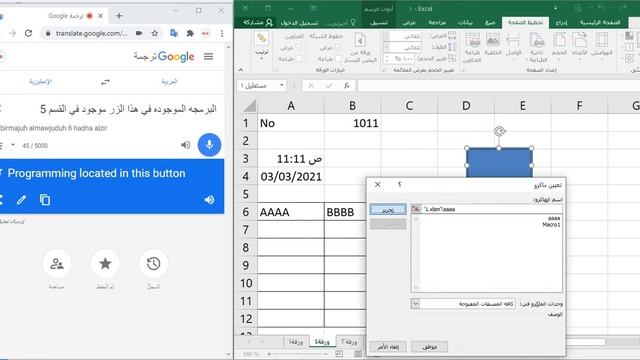Switch to the Formulas ribbon tab
The width and height of the screenshot is (640, 360).
pos(490,22)
